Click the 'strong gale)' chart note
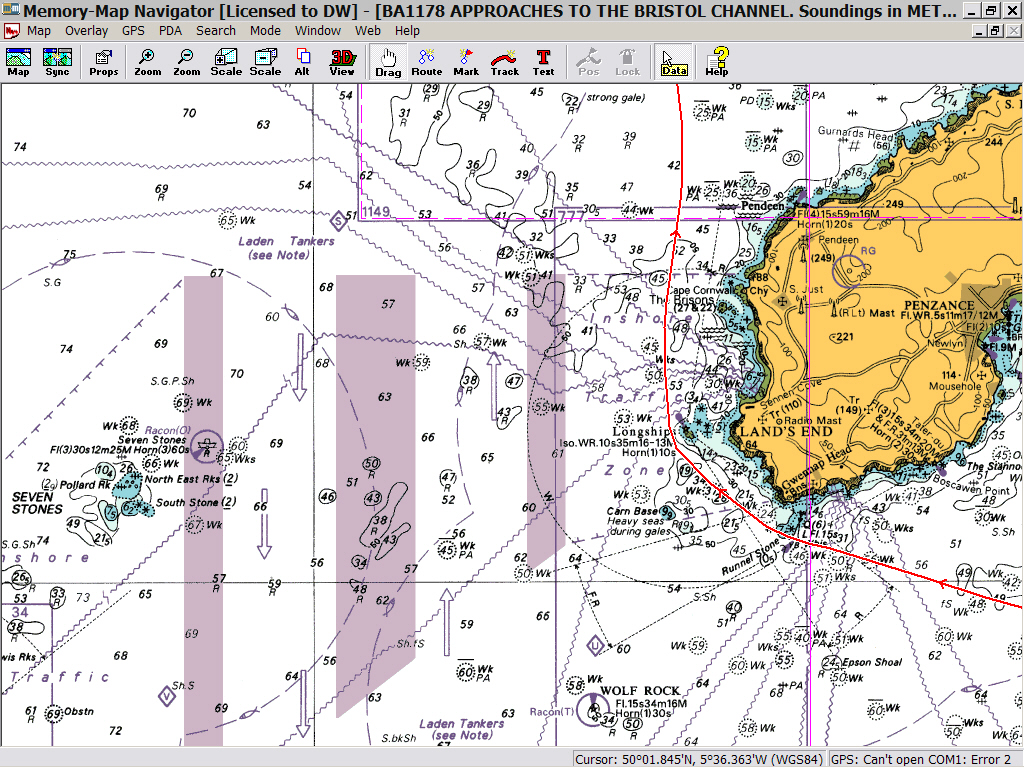Screen dimensions: 1024x768 [x=616, y=97]
